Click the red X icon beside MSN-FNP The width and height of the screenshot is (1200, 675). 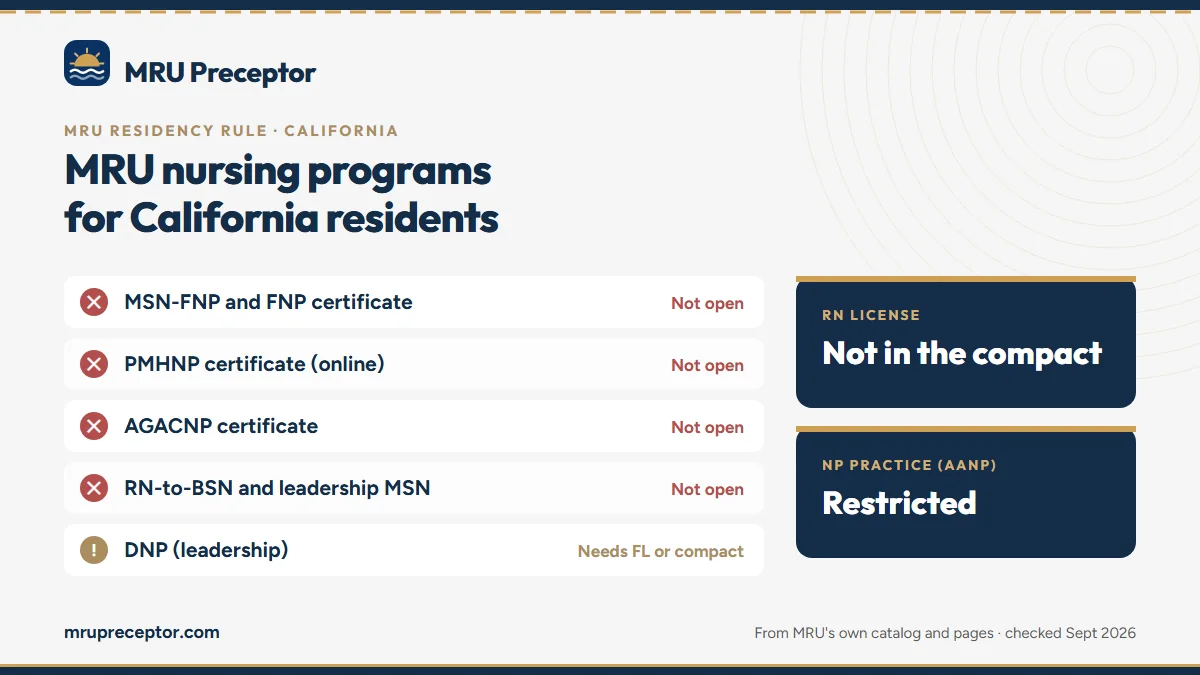pos(94,302)
